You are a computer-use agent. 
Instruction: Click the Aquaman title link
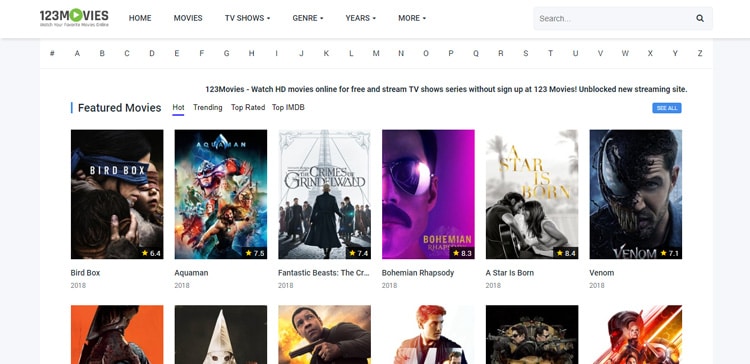tap(191, 273)
